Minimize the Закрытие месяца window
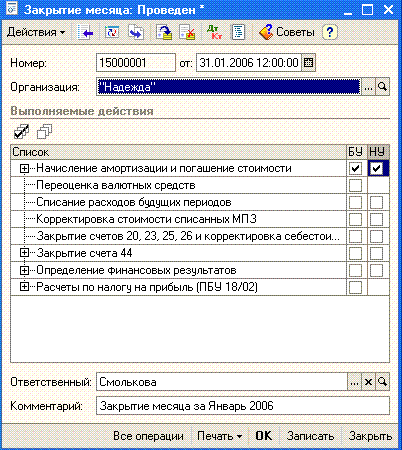402x450 pixels. click(348, 10)
